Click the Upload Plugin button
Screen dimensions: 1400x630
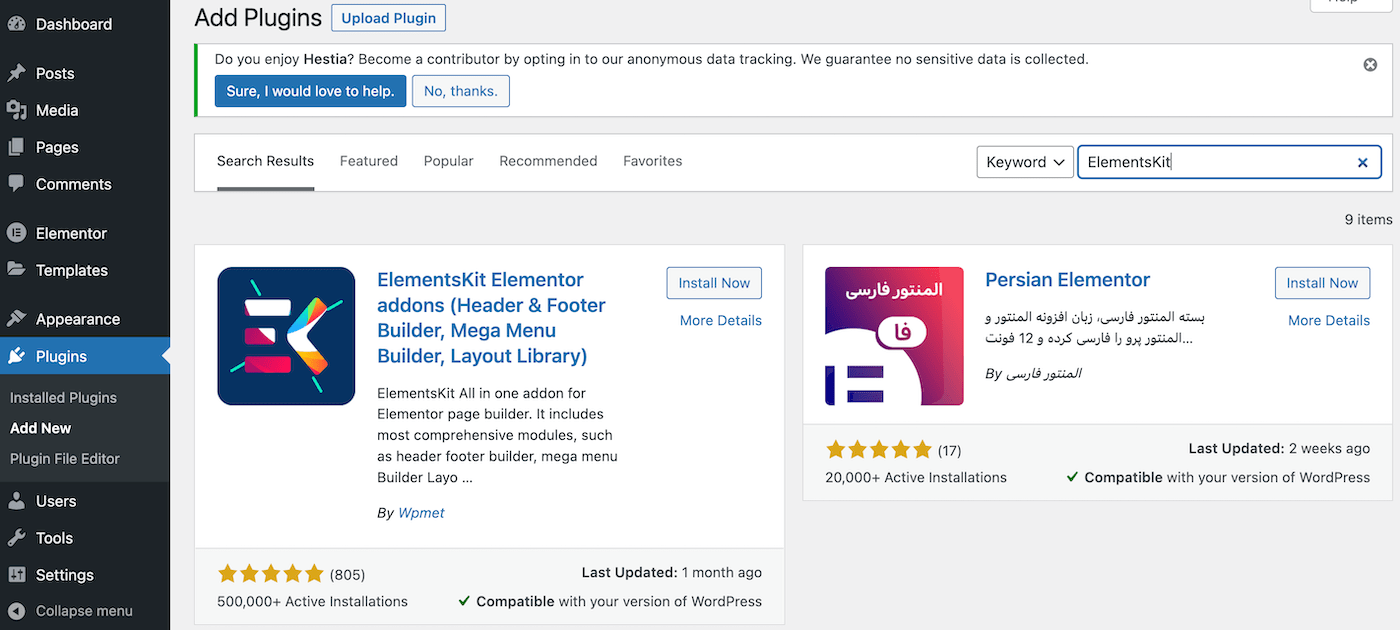point(388,17)
